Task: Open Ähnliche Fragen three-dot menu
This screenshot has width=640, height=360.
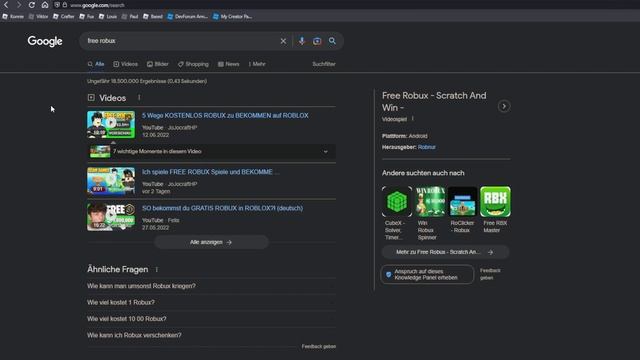Action: pos(157,269)
